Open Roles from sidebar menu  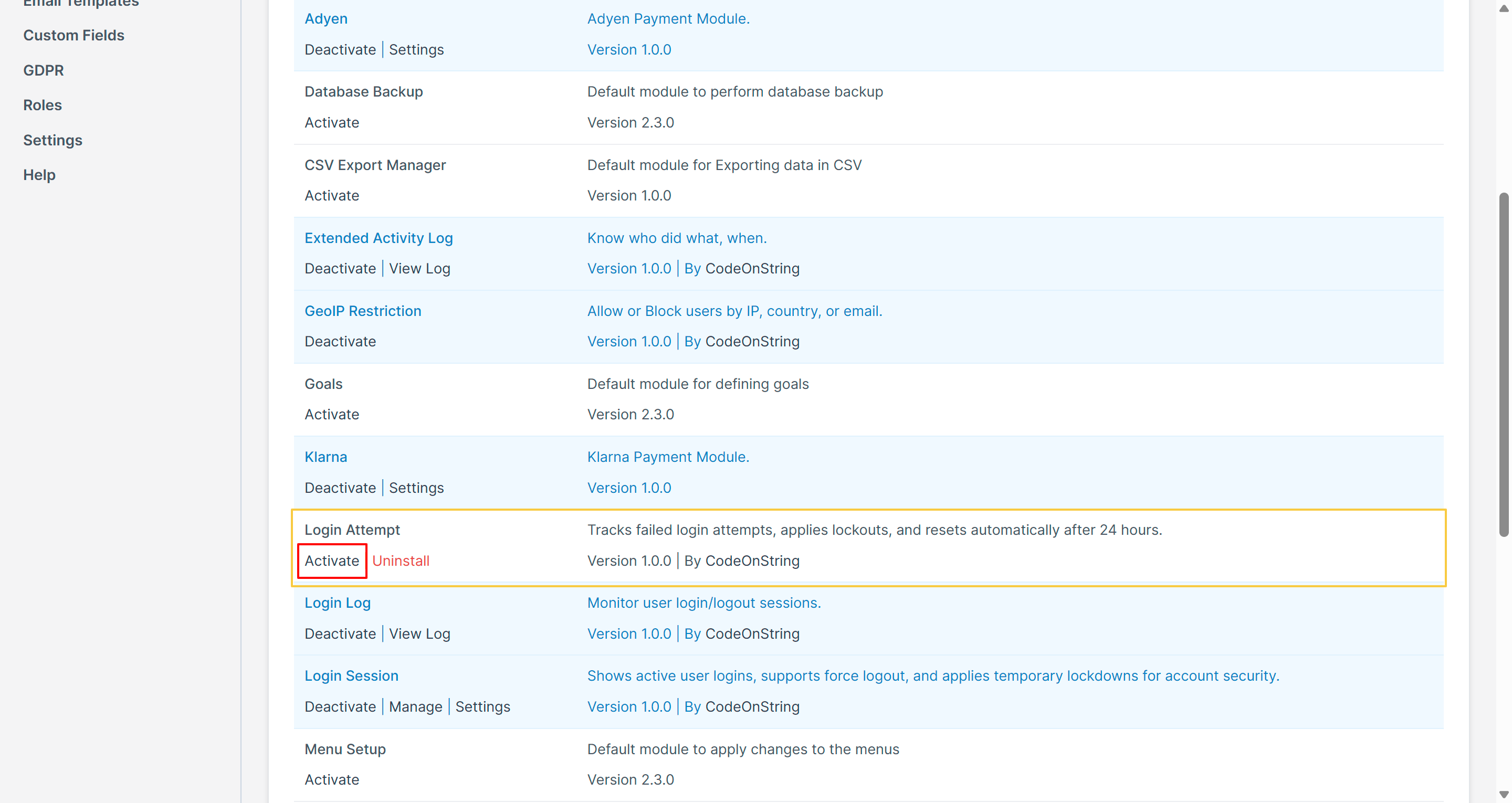42,105
